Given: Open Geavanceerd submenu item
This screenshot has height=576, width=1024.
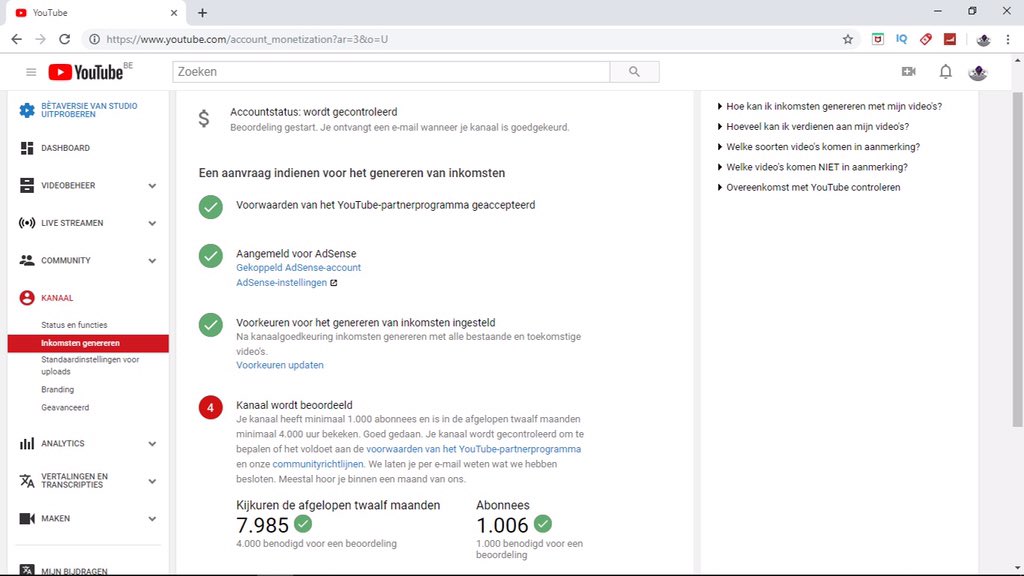Looking at the screenshot, I should [65, 408].
